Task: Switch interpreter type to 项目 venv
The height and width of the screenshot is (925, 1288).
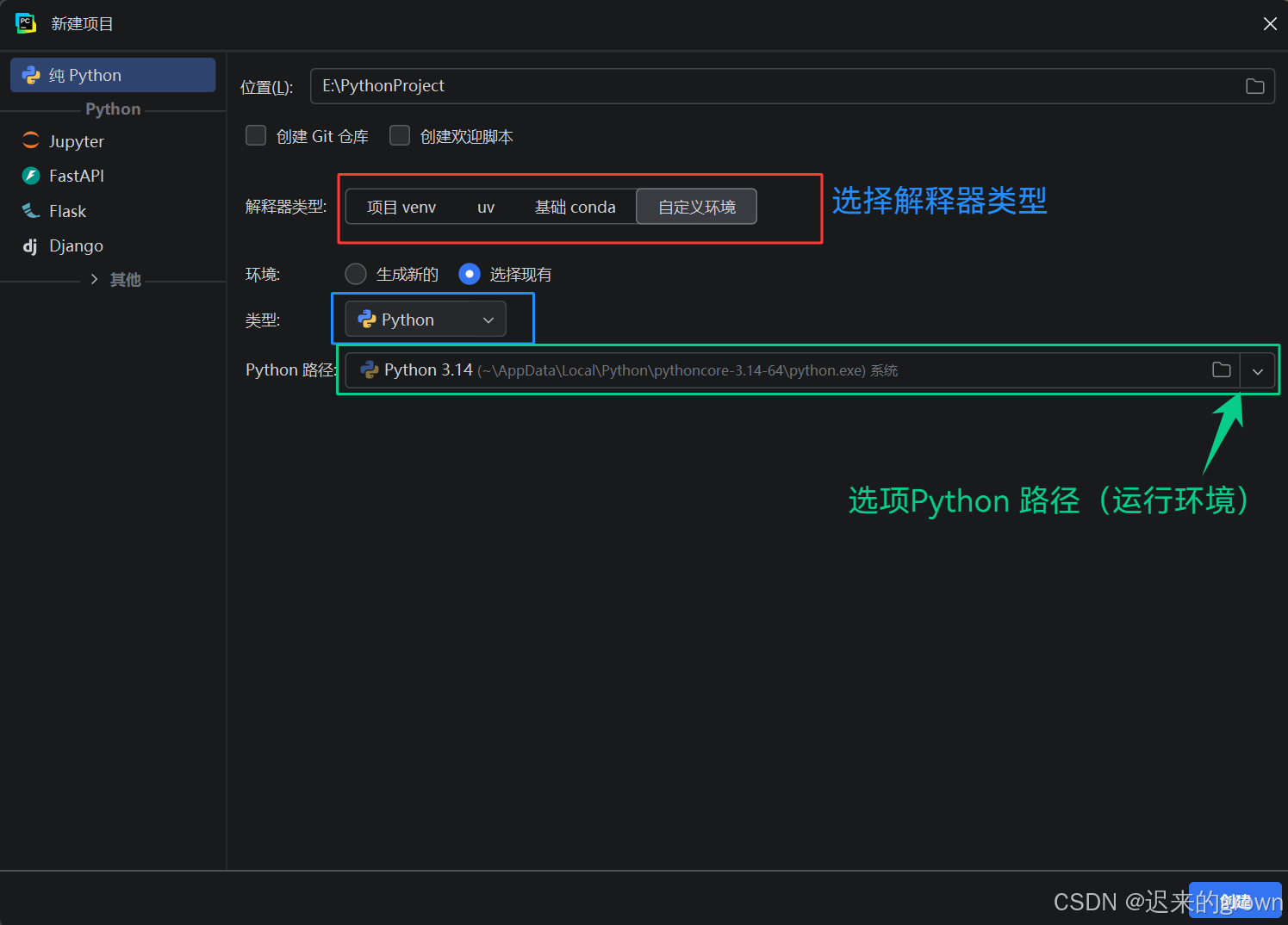Action: pos(401,207)
